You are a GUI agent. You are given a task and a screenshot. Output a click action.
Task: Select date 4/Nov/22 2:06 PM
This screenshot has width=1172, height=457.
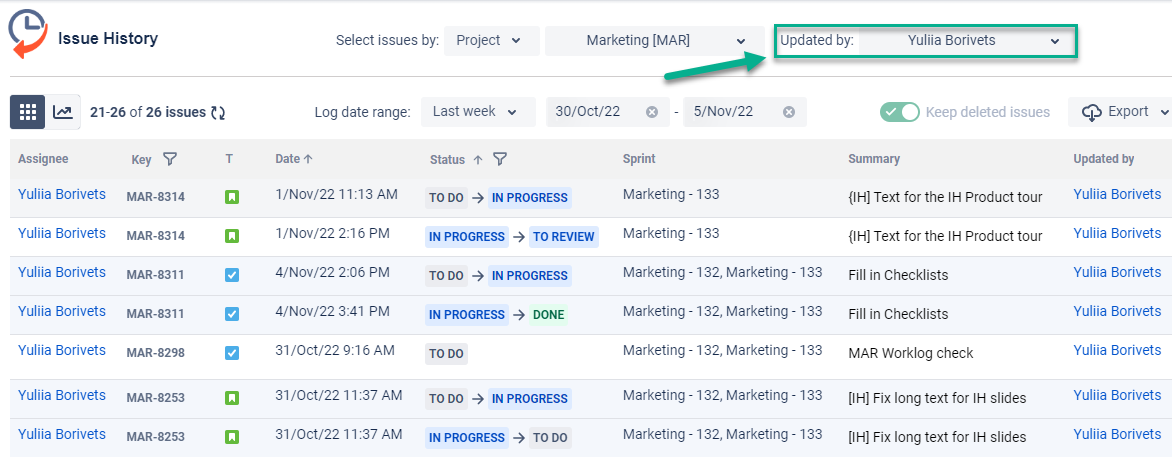pyautogui.click(x=333, y=272)
